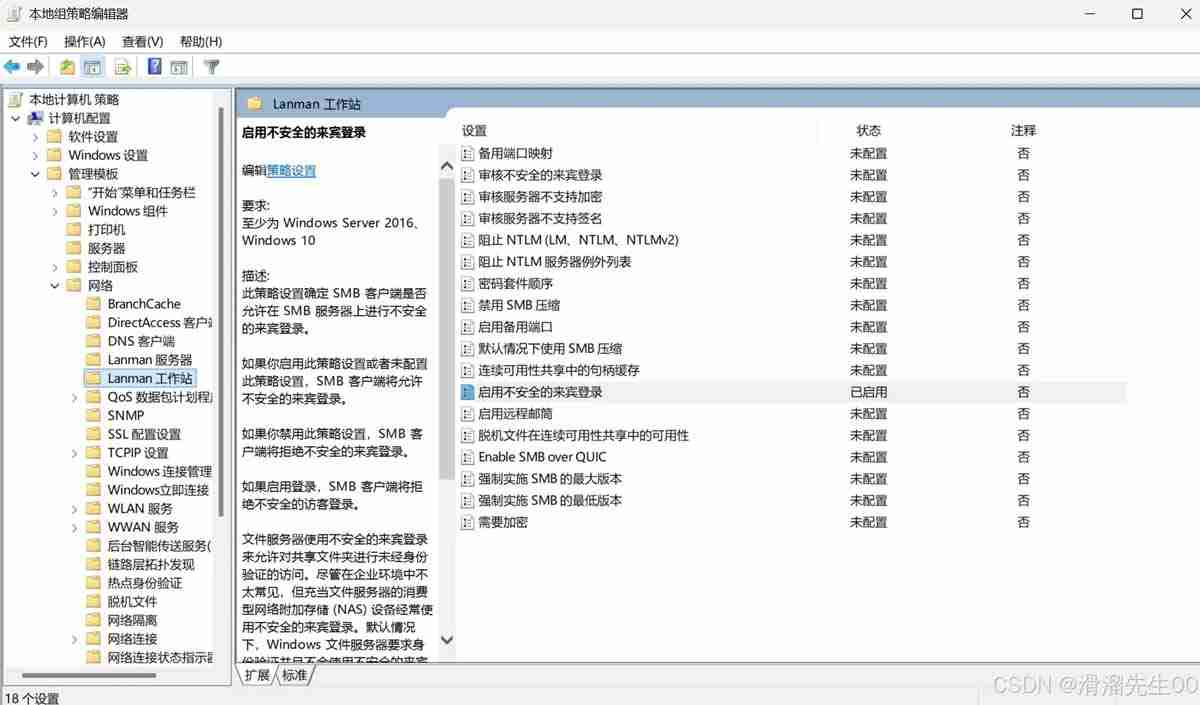Open the 操作(A) menu

click(x=85, y=41)
